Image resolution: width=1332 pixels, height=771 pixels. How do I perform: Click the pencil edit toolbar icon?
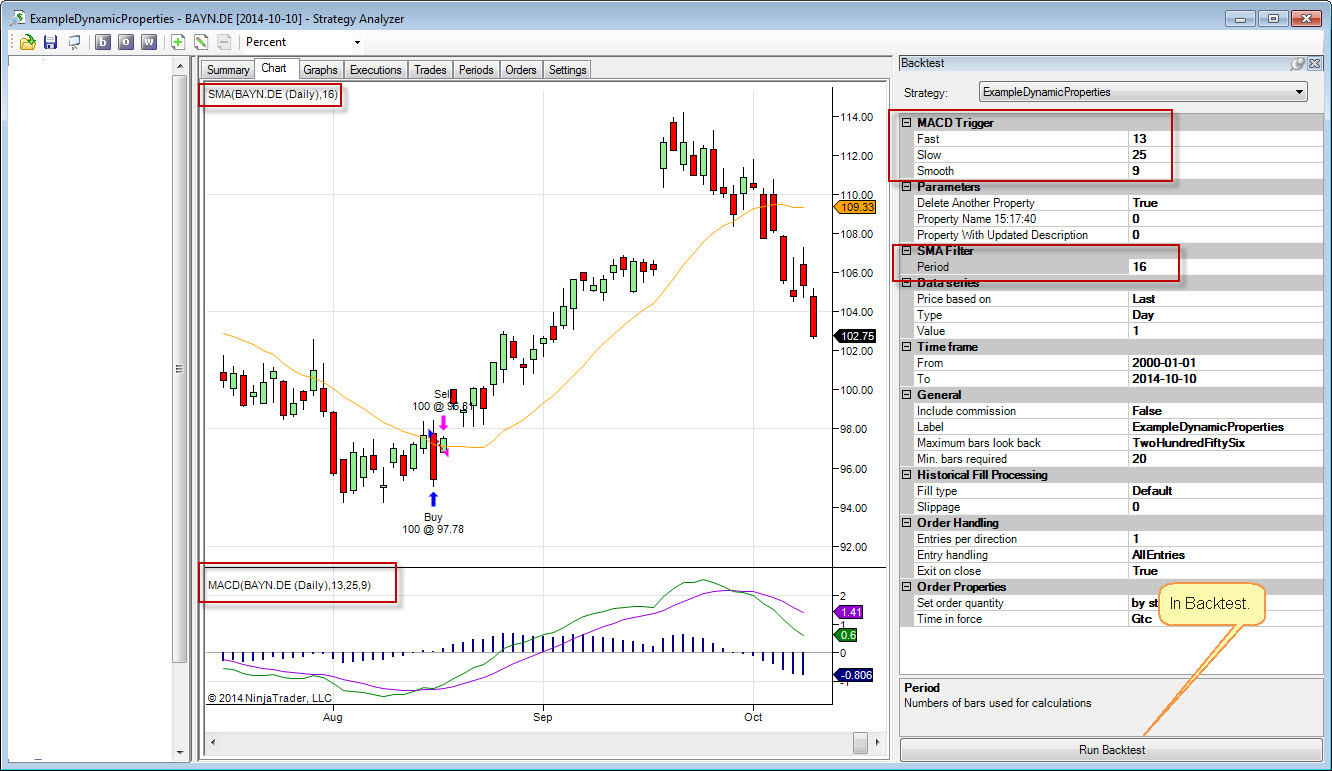pos(201,42)
